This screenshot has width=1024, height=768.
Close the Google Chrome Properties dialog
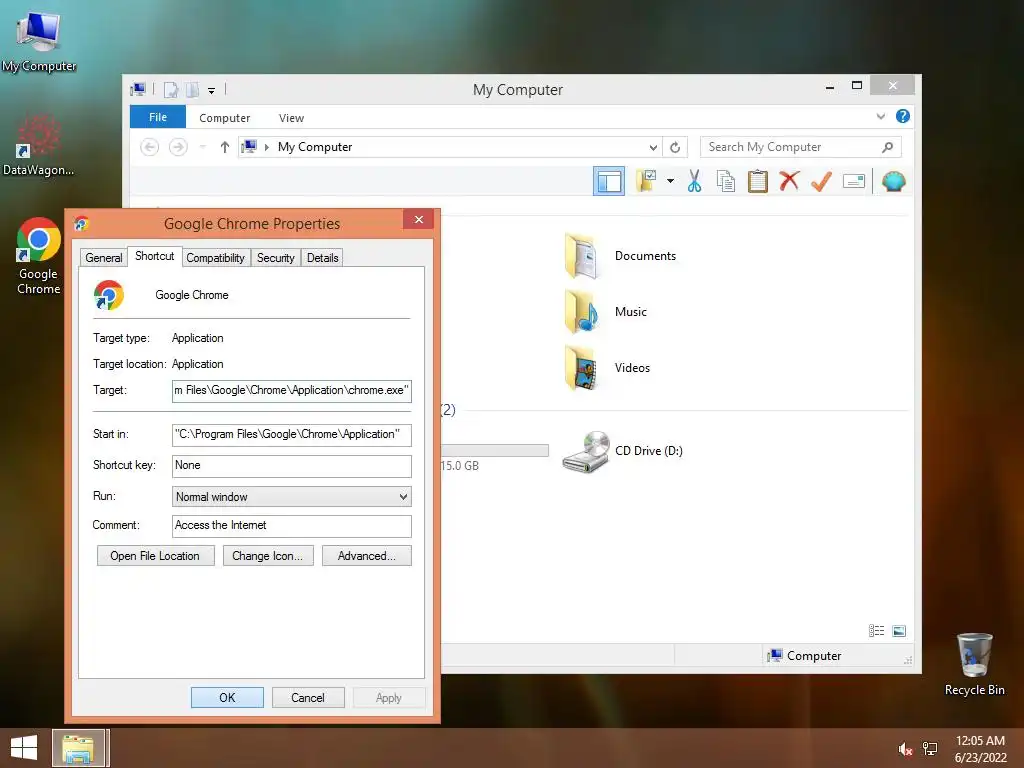[x=419, y=219]
